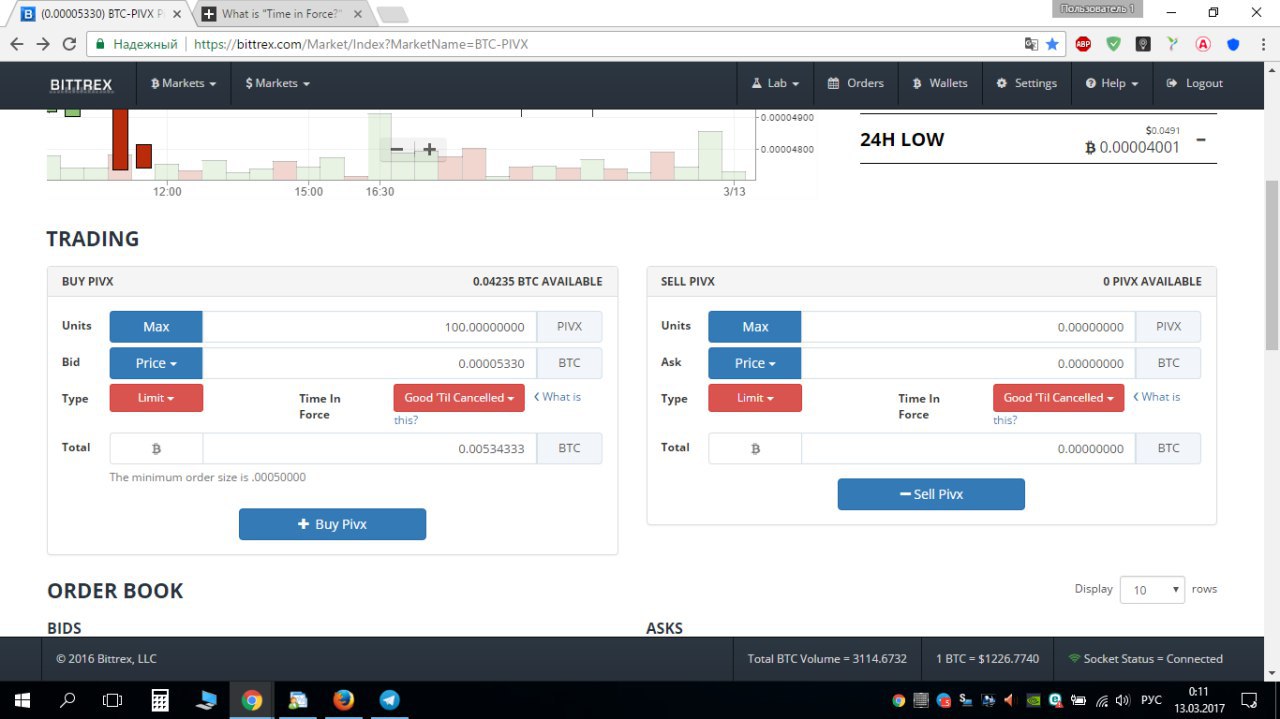Click the address bar URL

[360, 44]
